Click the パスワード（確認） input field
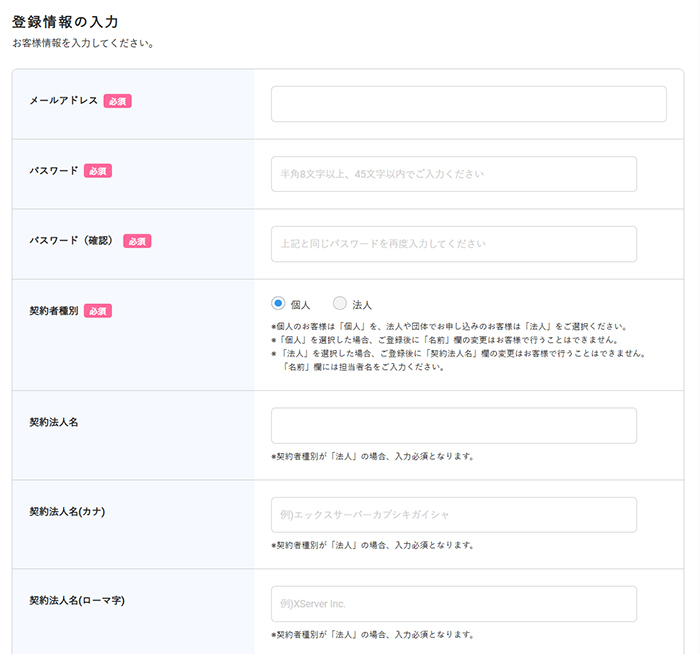 pos(453,244)
